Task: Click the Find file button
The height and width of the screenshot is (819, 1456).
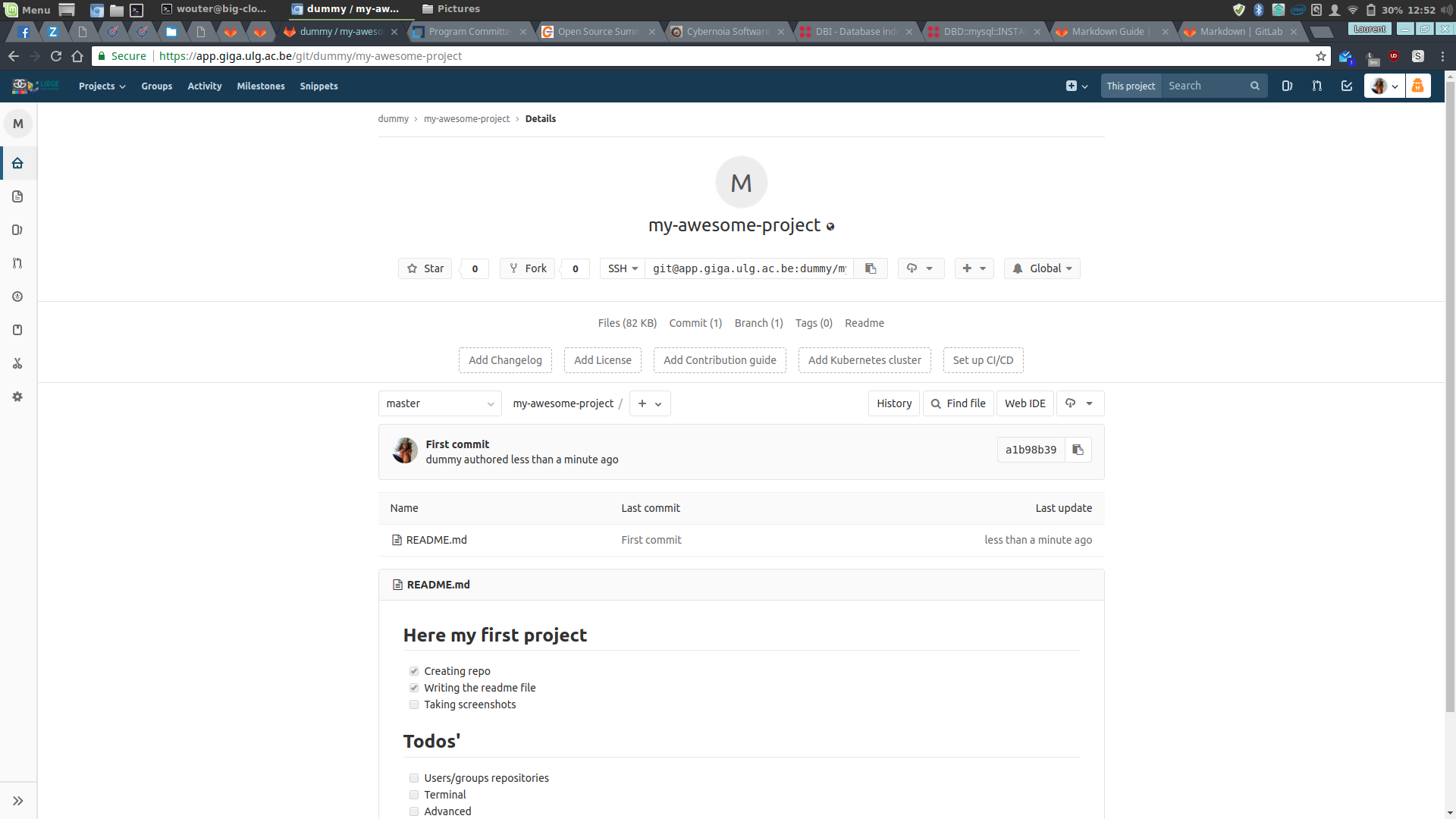Action: 959,403
